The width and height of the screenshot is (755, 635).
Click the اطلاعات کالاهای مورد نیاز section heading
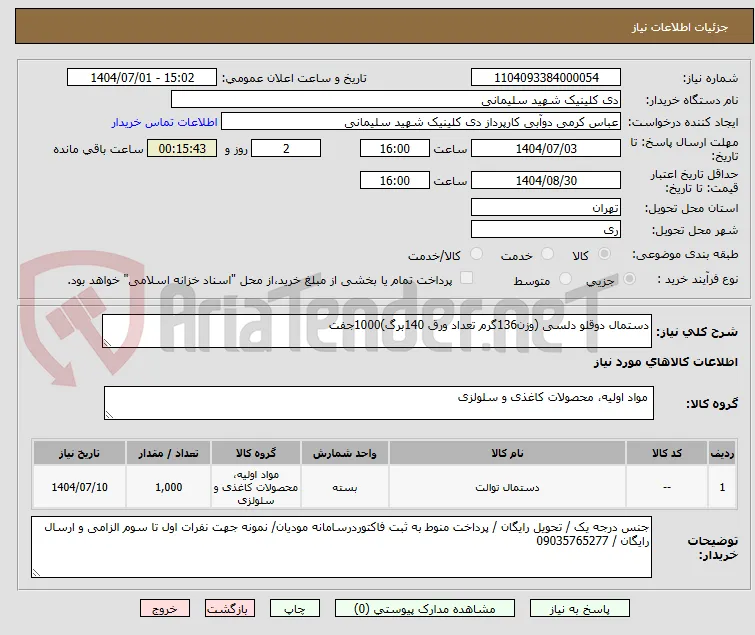pyautogui.click(x=665, y=362)
